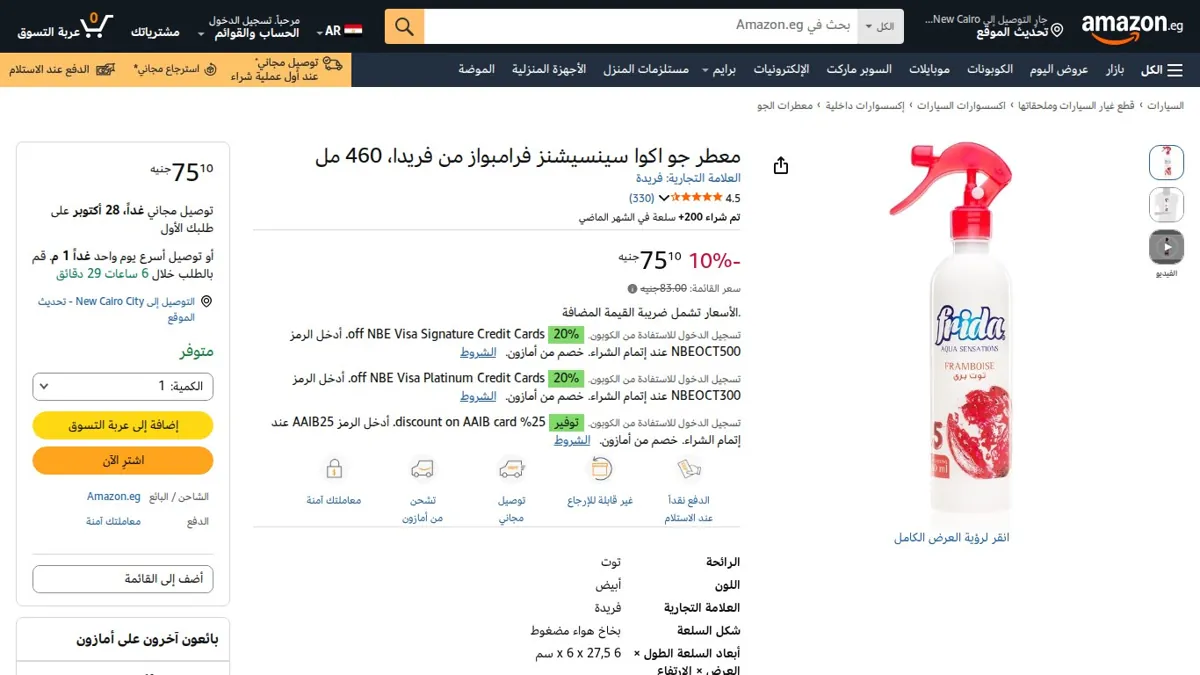Viewport: 1200px width, 675px height.
Task: Click the Amazon.eg logo
Action: pyautogui.click(x=1131, y=27)
